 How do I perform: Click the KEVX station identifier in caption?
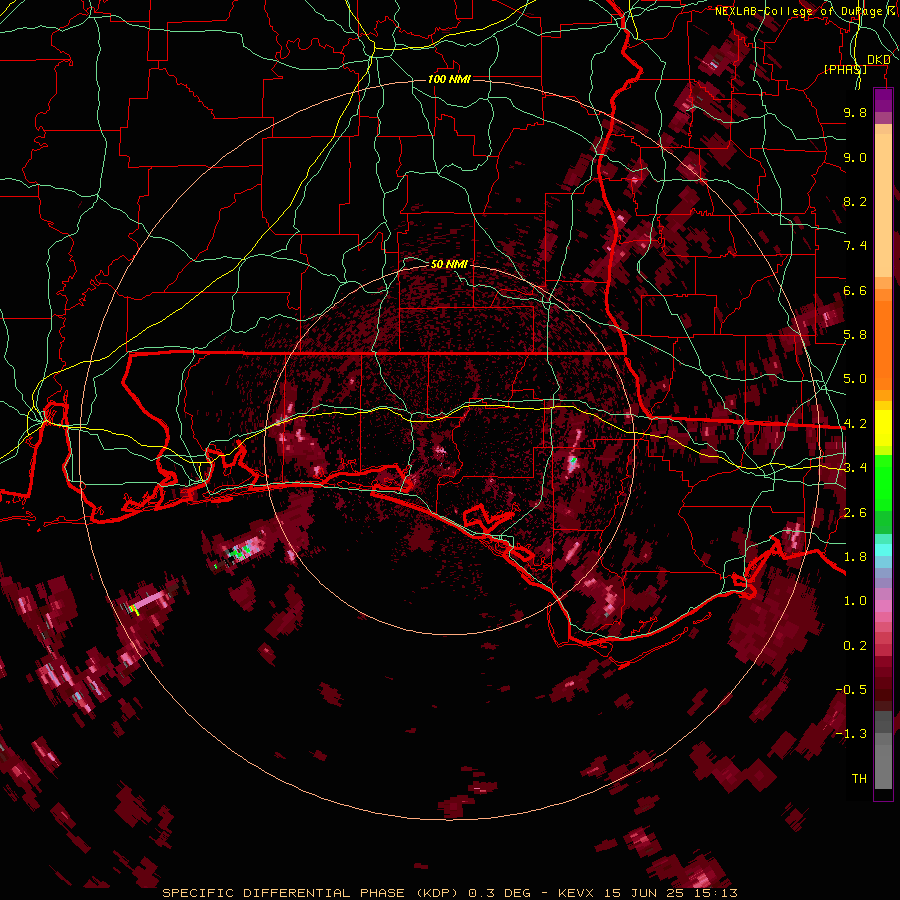(578, 893)
